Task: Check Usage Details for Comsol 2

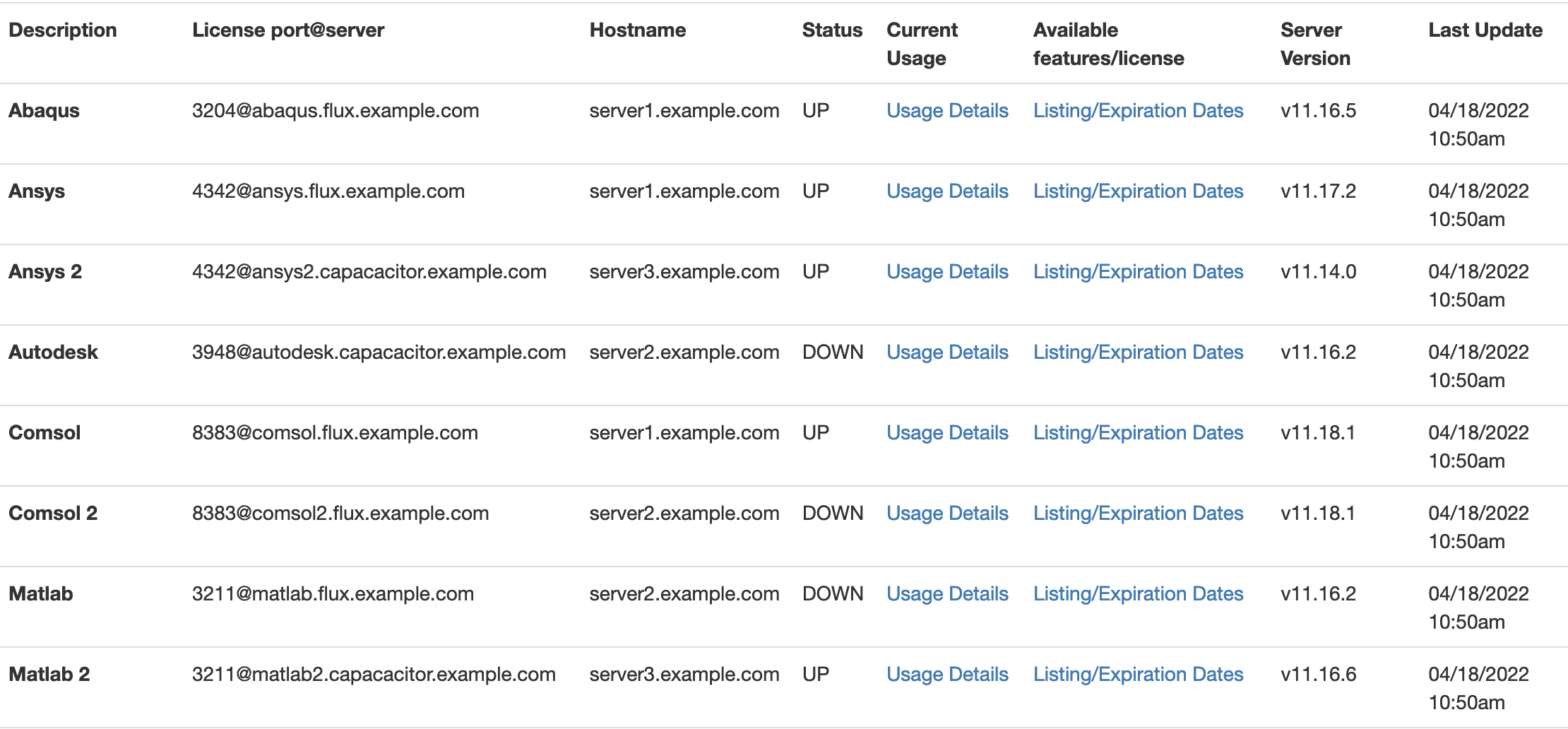Action: (947, 514)
